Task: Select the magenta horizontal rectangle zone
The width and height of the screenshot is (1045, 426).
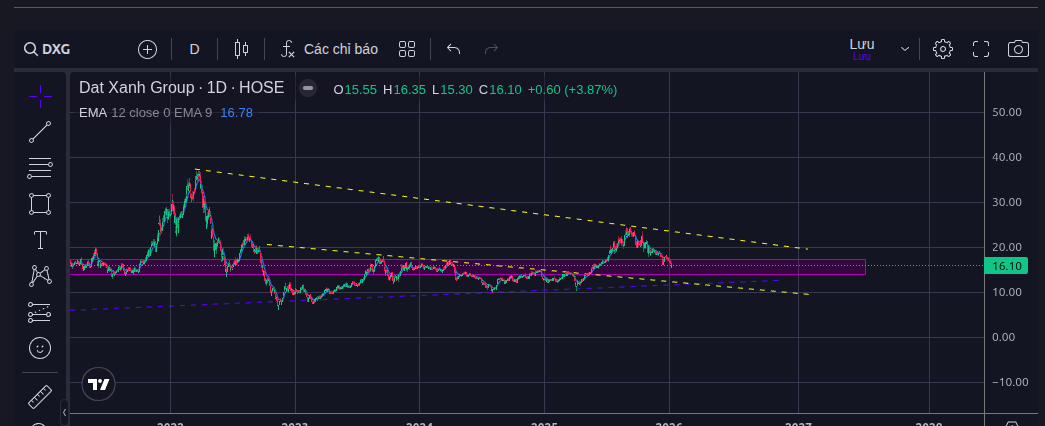Action: coord(467,267)
